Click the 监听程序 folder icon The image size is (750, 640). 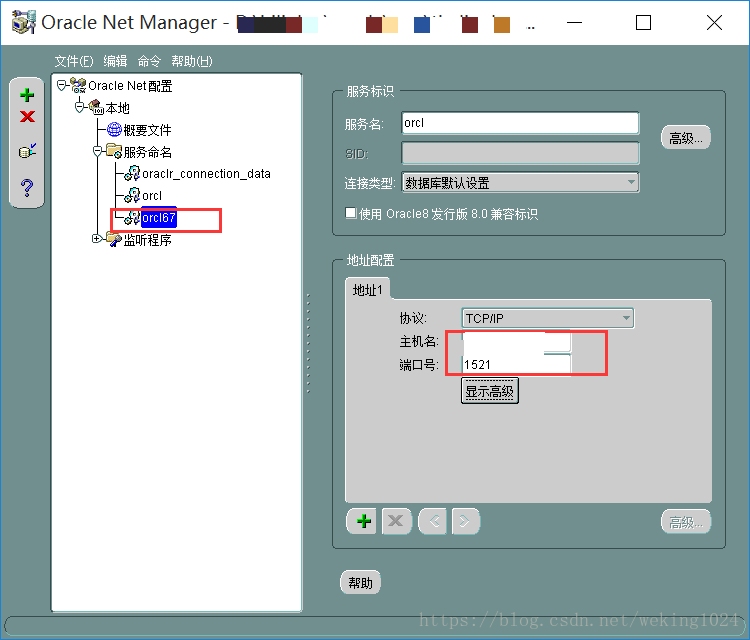click(114, 239)
